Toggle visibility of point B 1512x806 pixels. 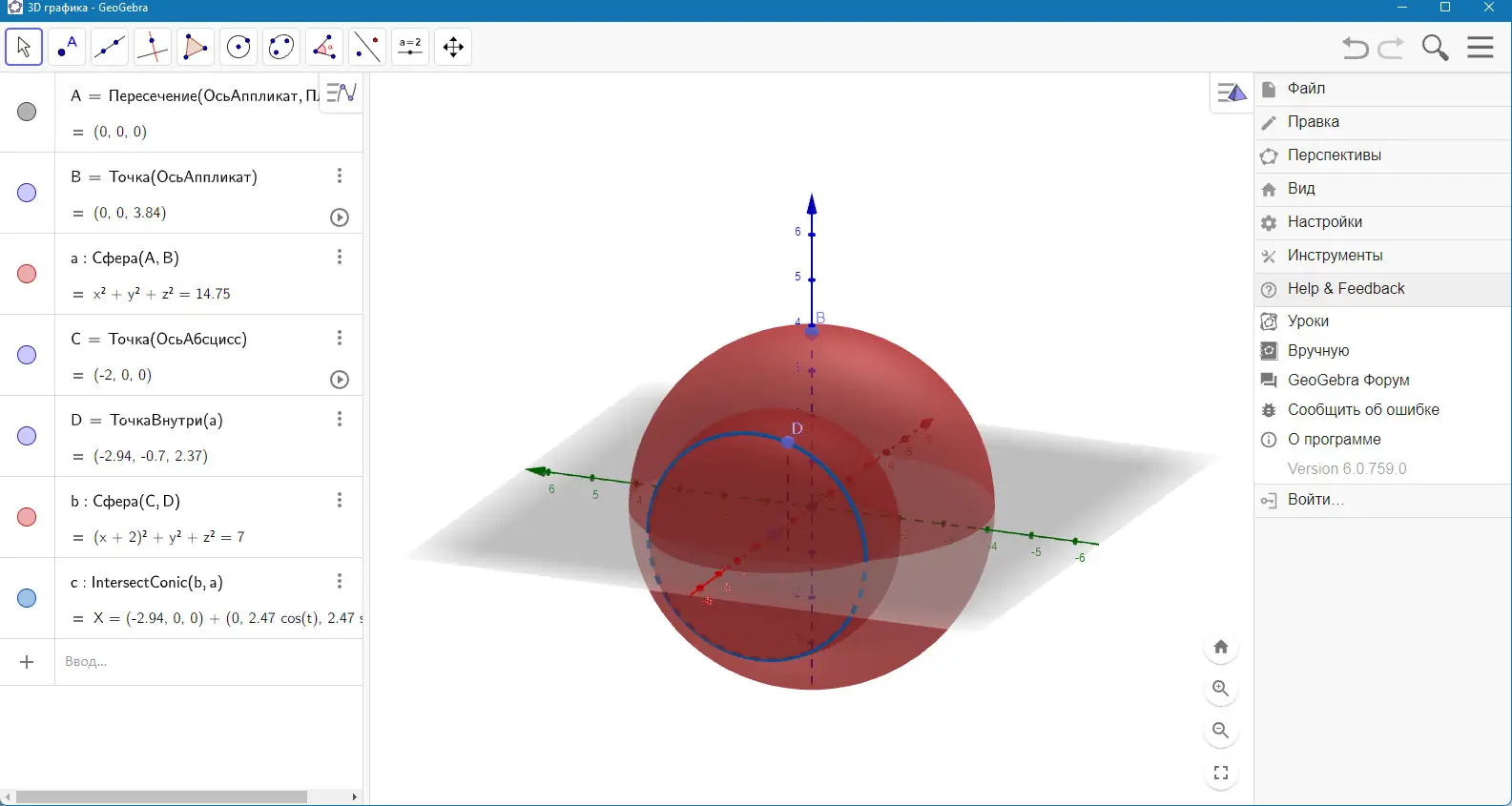tap(27, 193)
